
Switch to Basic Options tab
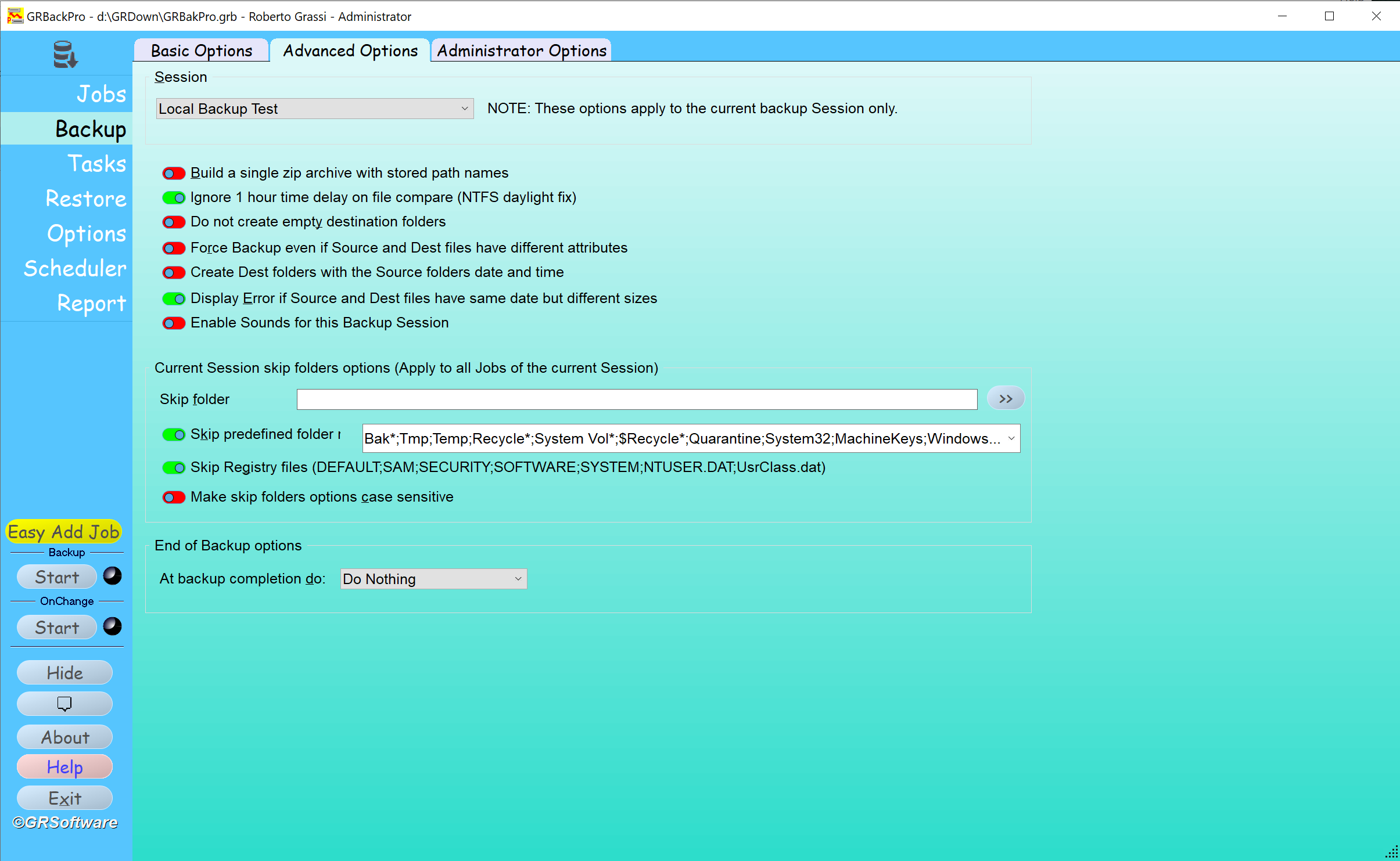[202, 51]
